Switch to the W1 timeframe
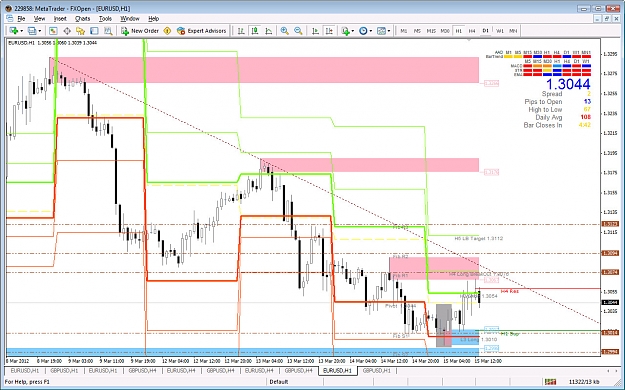Image resolution: width=625 pixels, height=390 pixels. click(x=500, y=31)
